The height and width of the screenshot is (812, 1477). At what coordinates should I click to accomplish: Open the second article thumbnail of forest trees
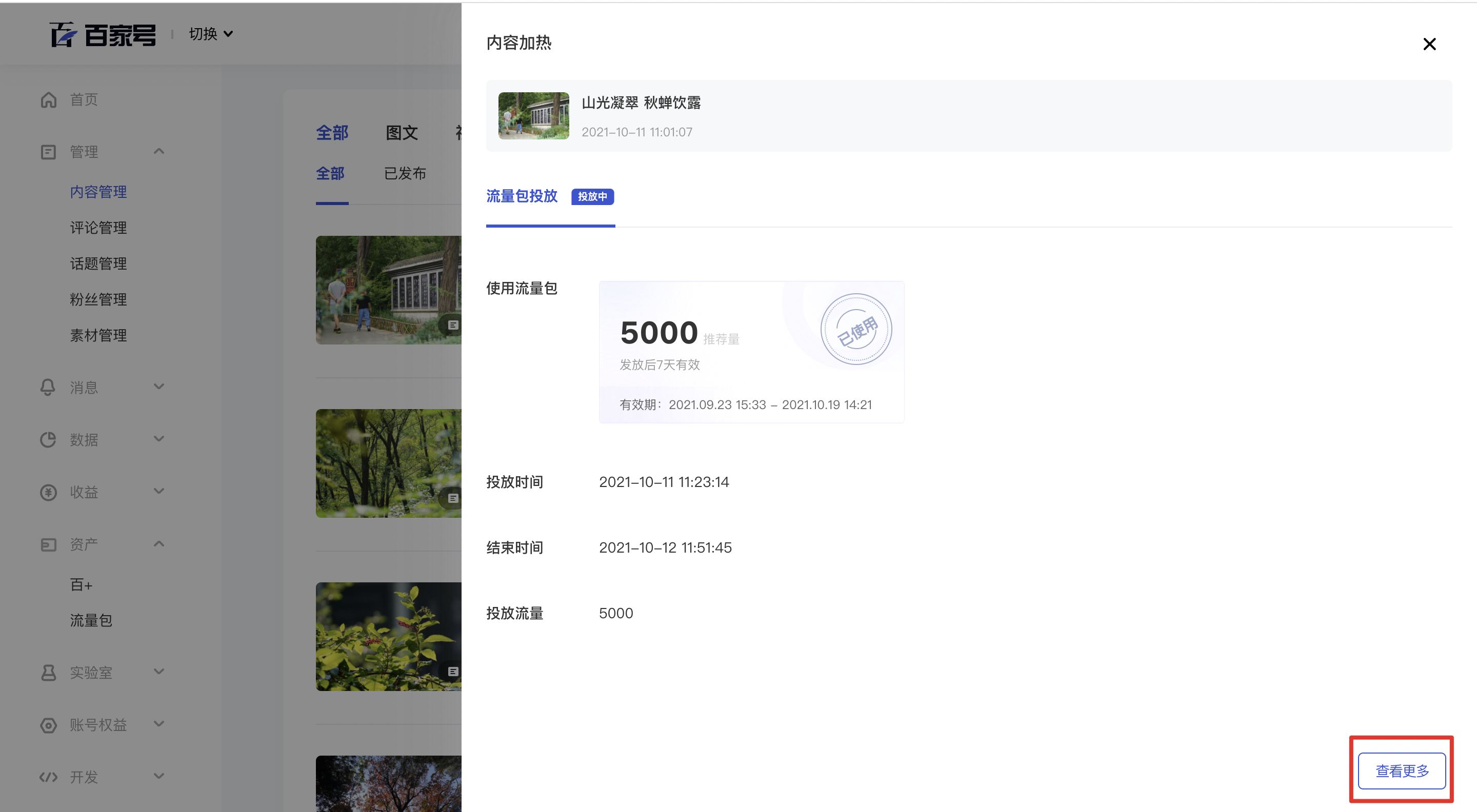(388, 463)
